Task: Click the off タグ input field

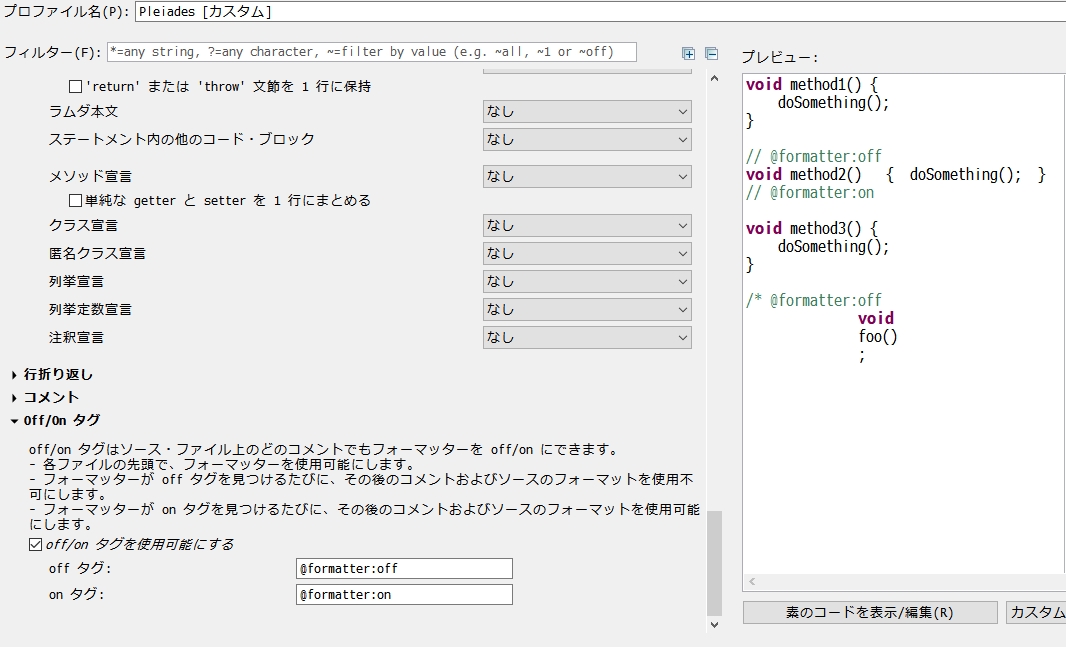Action: coord(404,569)
